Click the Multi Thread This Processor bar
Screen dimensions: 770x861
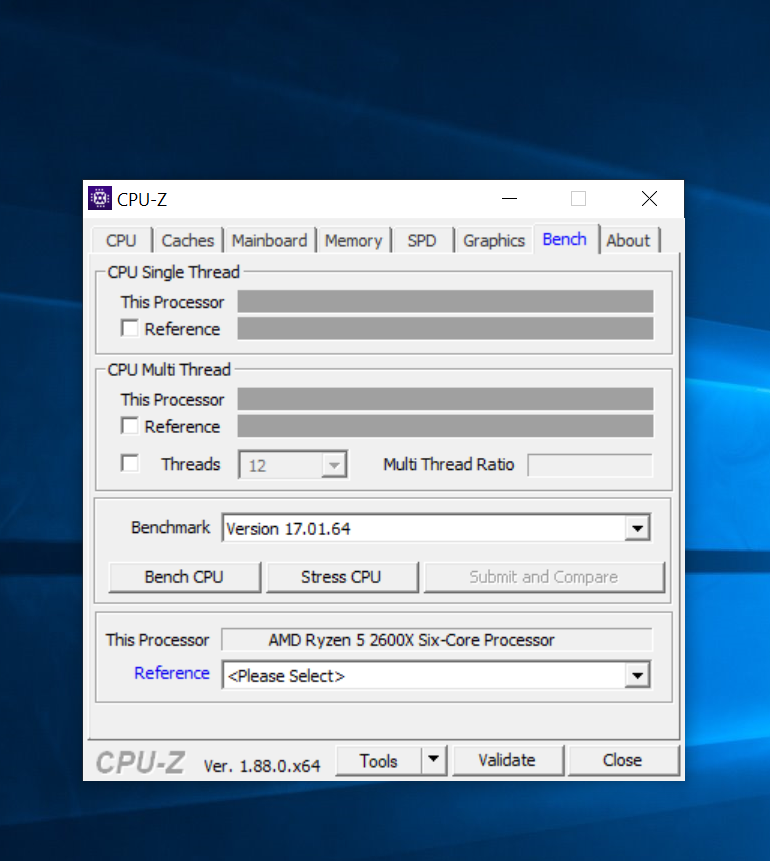pyautogui.click(x=445, y=399)
